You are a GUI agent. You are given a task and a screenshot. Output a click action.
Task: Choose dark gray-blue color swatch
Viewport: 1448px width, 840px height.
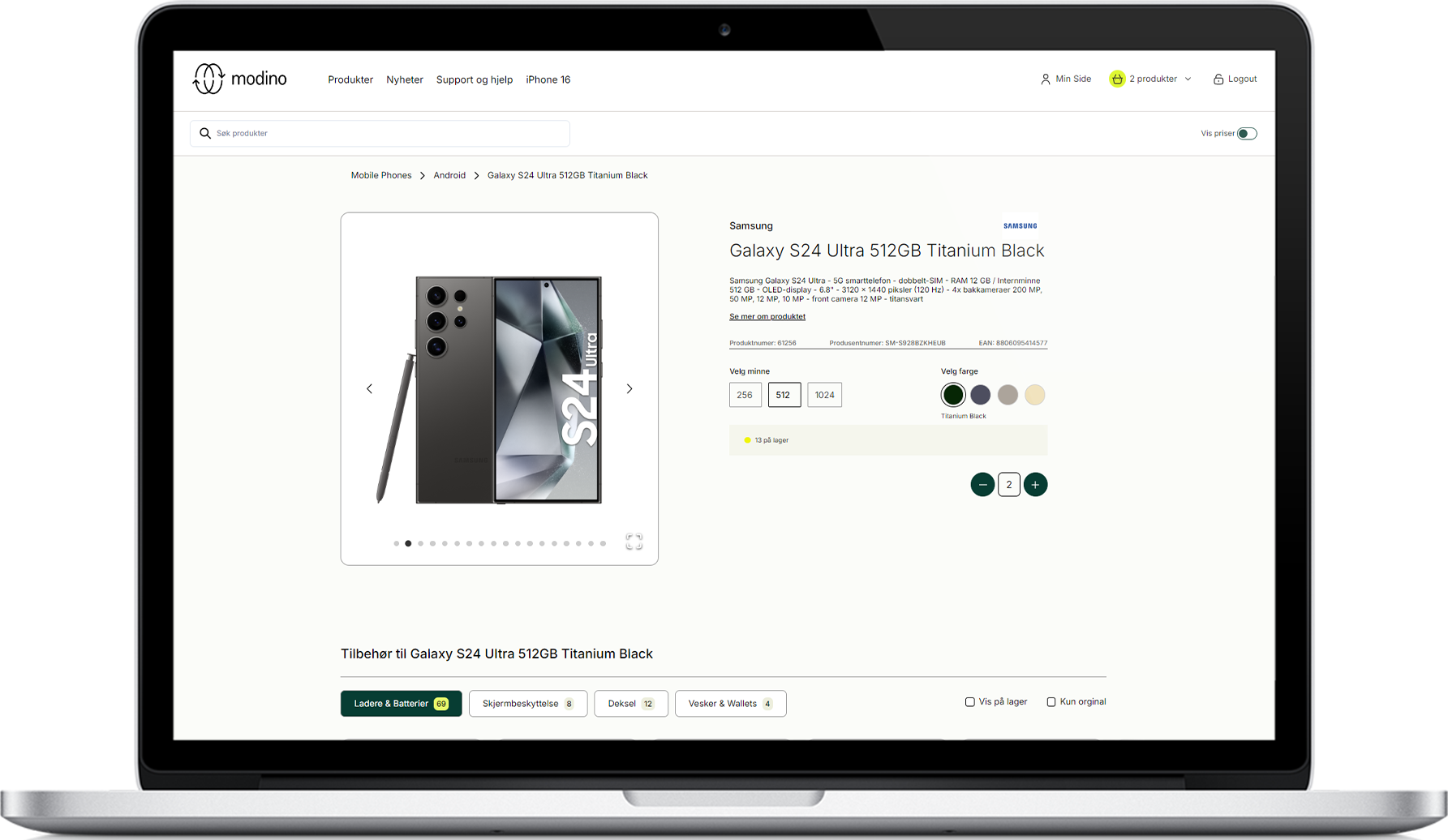coord(981,395)
